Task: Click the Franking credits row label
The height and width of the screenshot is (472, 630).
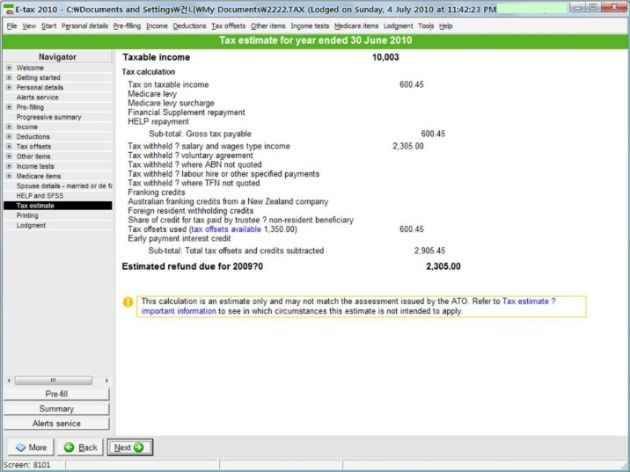Action: coord(156,192)
